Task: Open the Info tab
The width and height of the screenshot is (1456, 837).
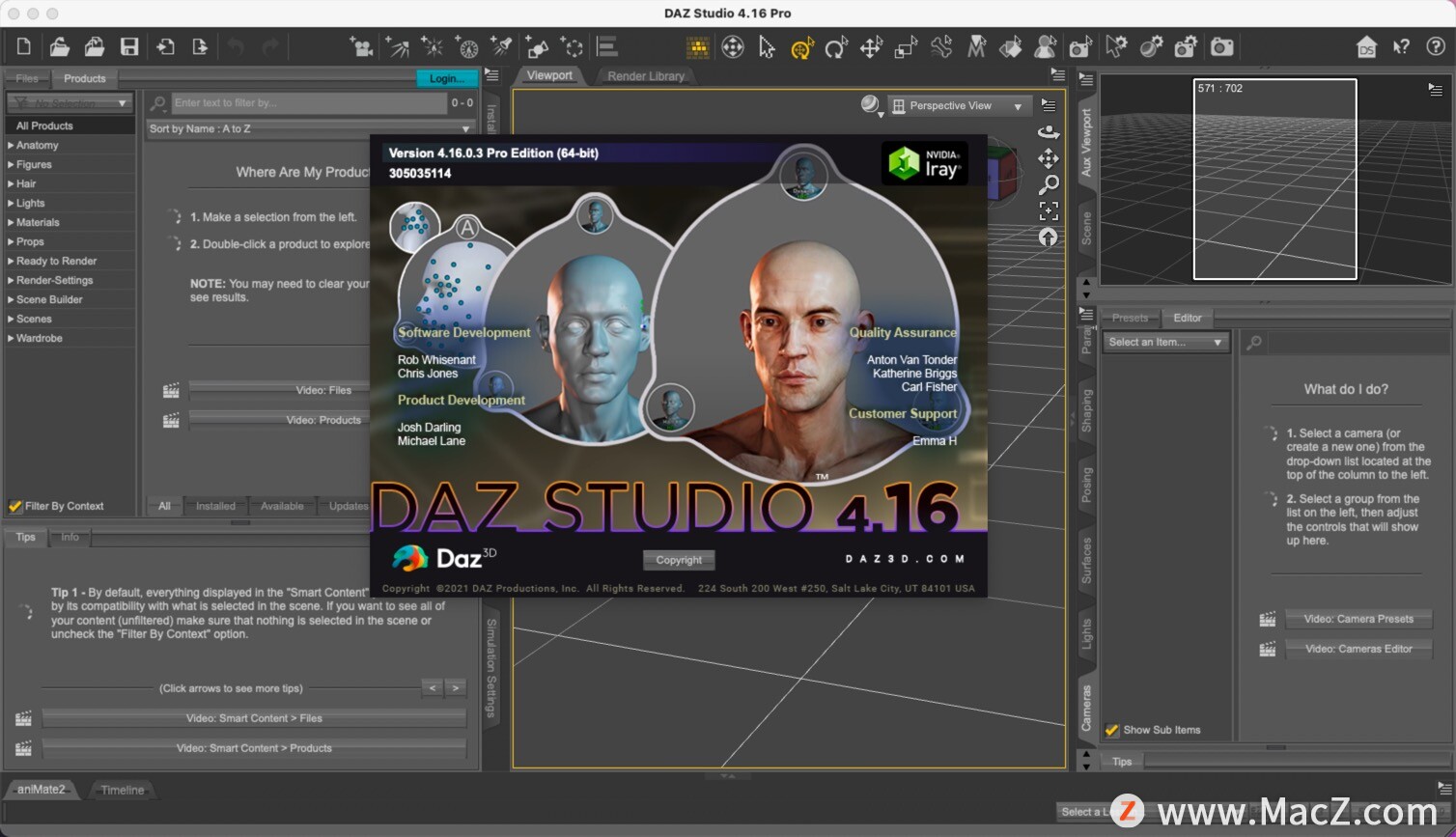Action: 70,537
